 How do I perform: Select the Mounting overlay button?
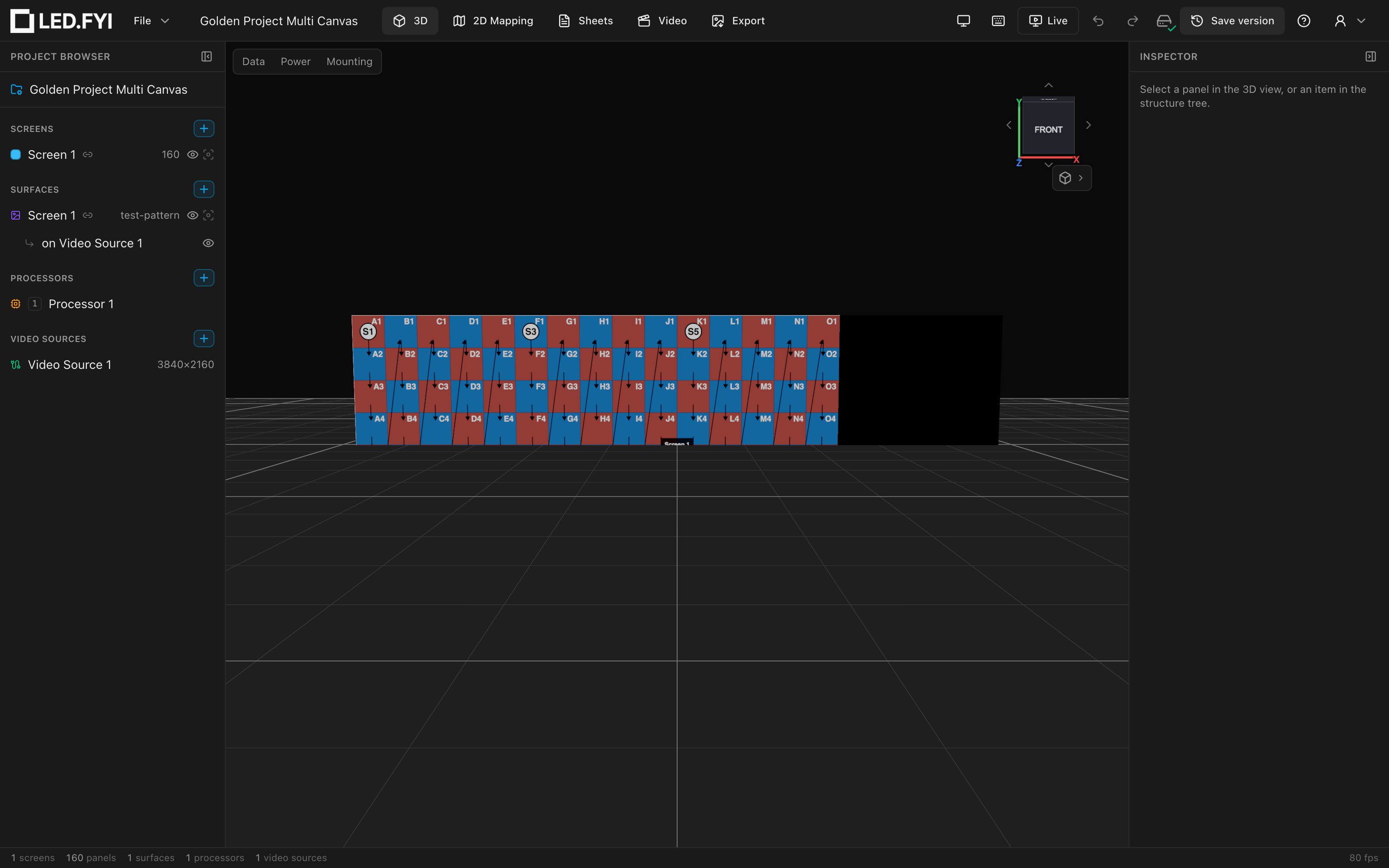(349, 62)
